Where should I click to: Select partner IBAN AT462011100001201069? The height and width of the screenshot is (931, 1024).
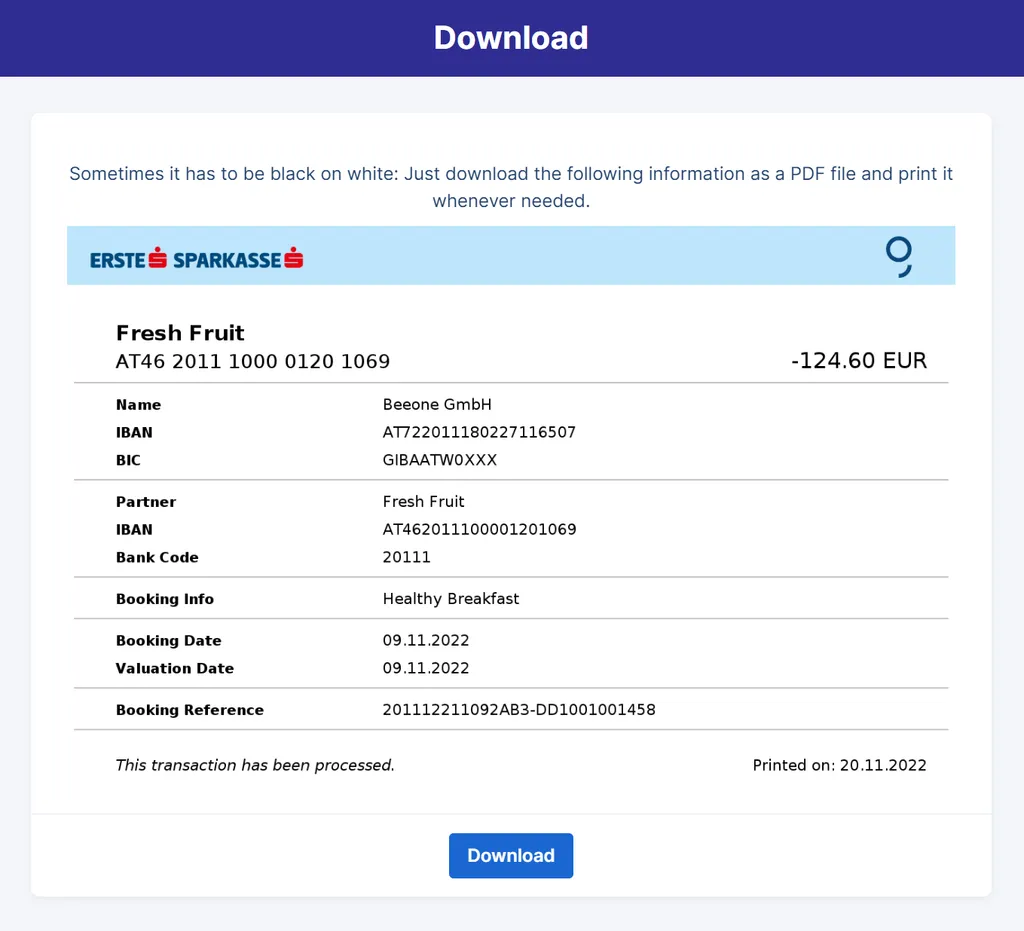[x=479, y=529]
